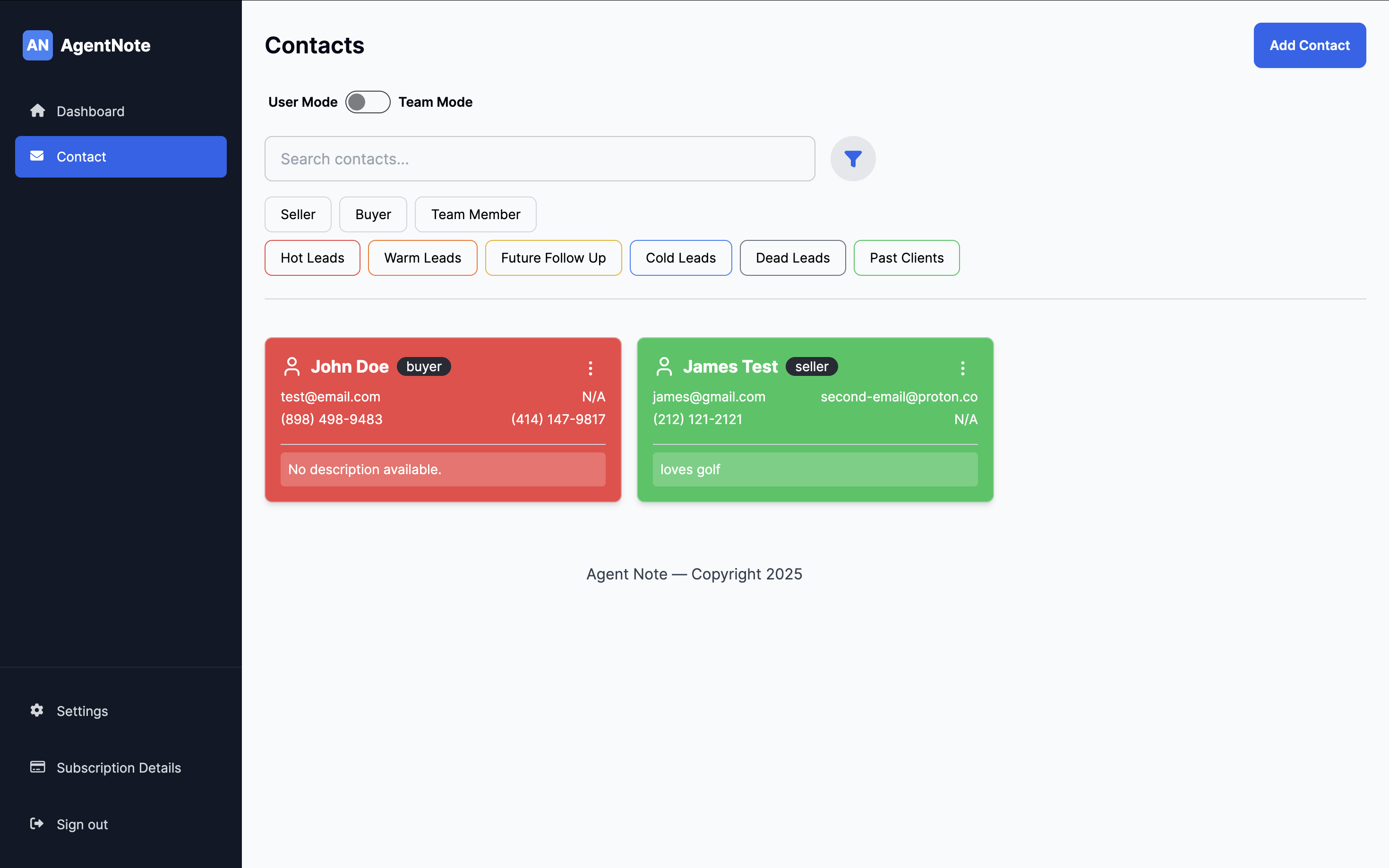
Task: Click the Sign out arrow icon
Action: [37, 824]
